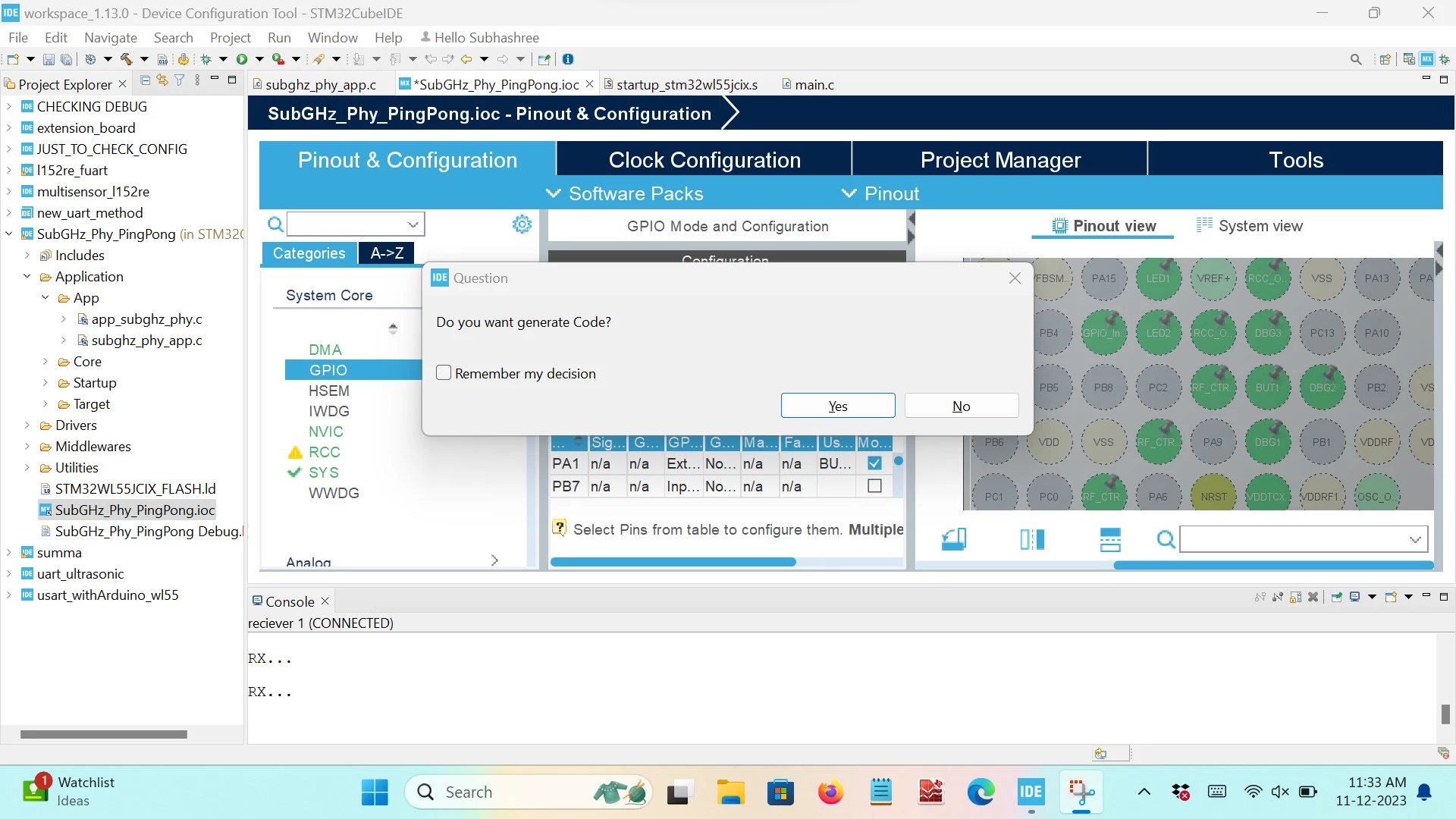Toggle Link with Editor in Project Explorer
Image resolution: width=1456 pixels, height=819 pixels.
[162, 80]
